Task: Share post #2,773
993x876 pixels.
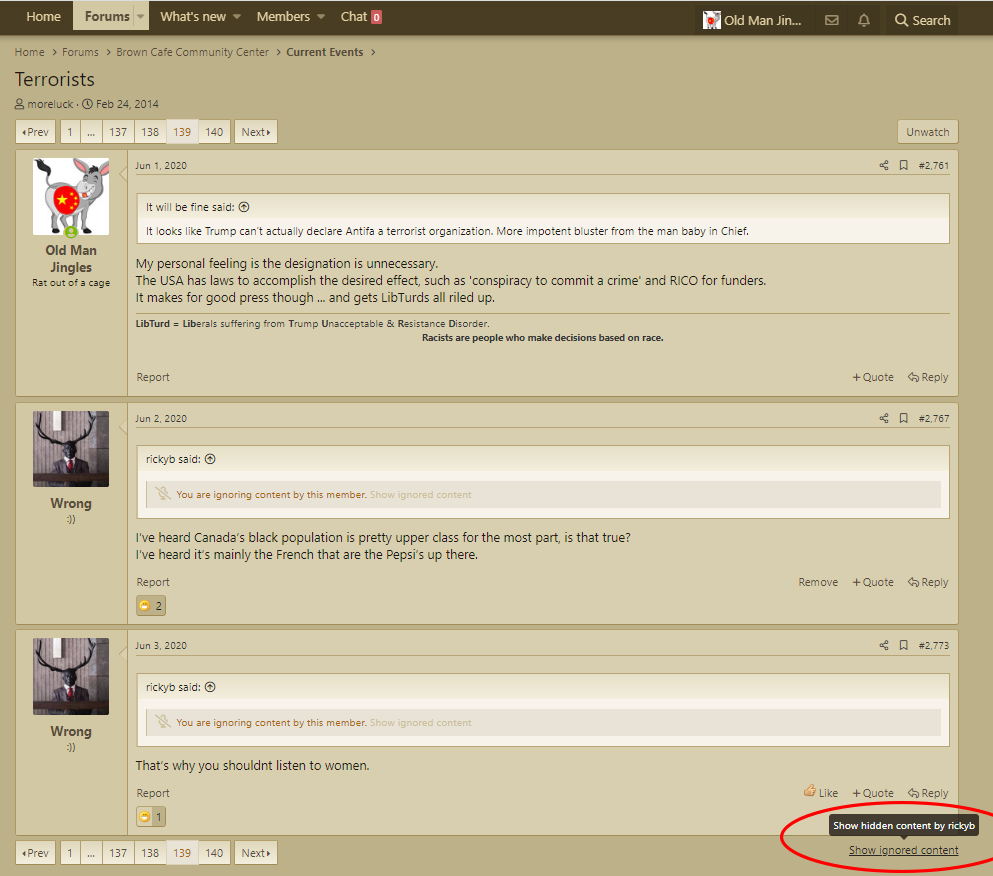Action: click(883, 645)
